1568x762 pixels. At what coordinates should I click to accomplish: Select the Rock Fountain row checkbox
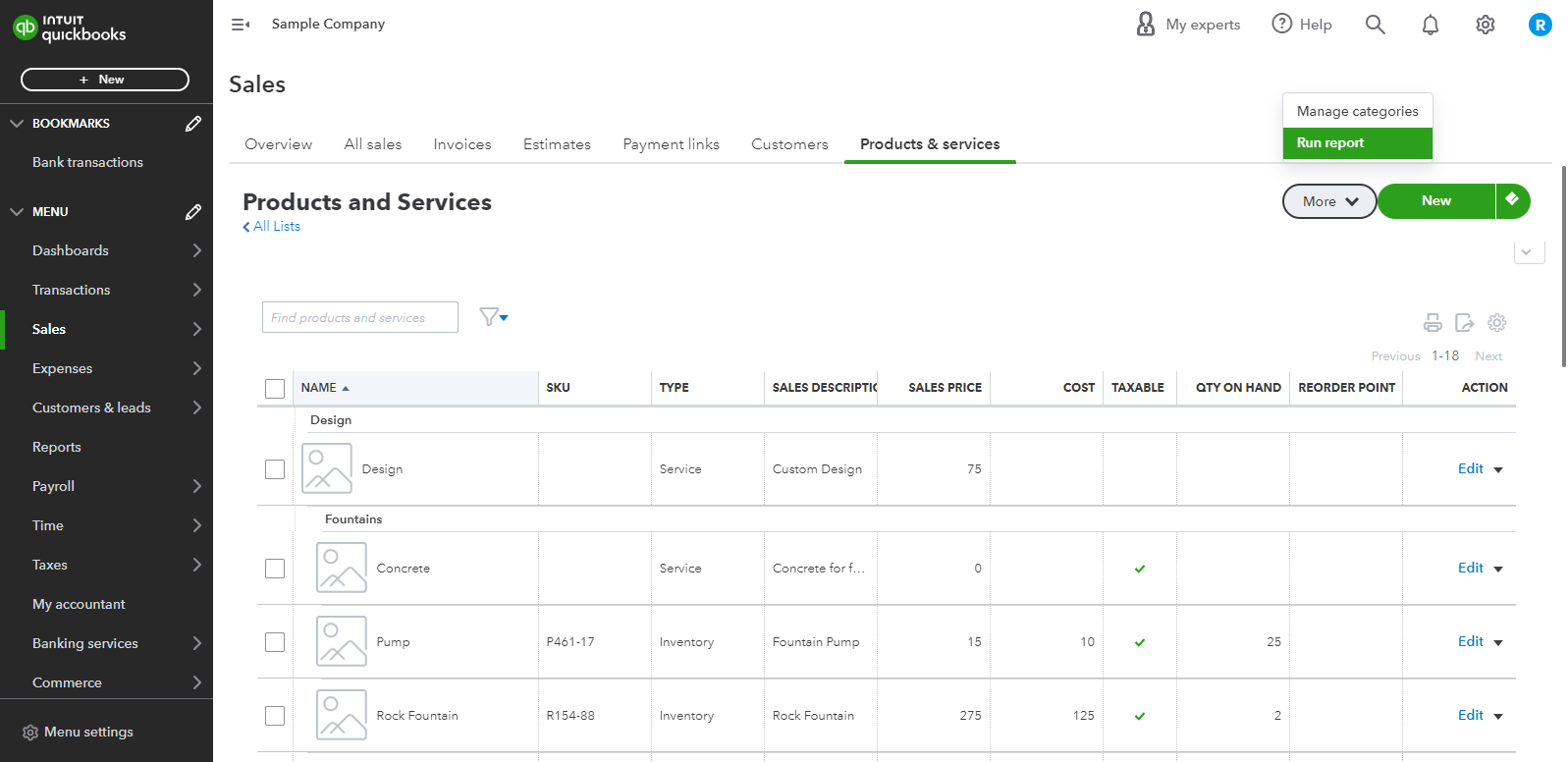tap(275, 716)
